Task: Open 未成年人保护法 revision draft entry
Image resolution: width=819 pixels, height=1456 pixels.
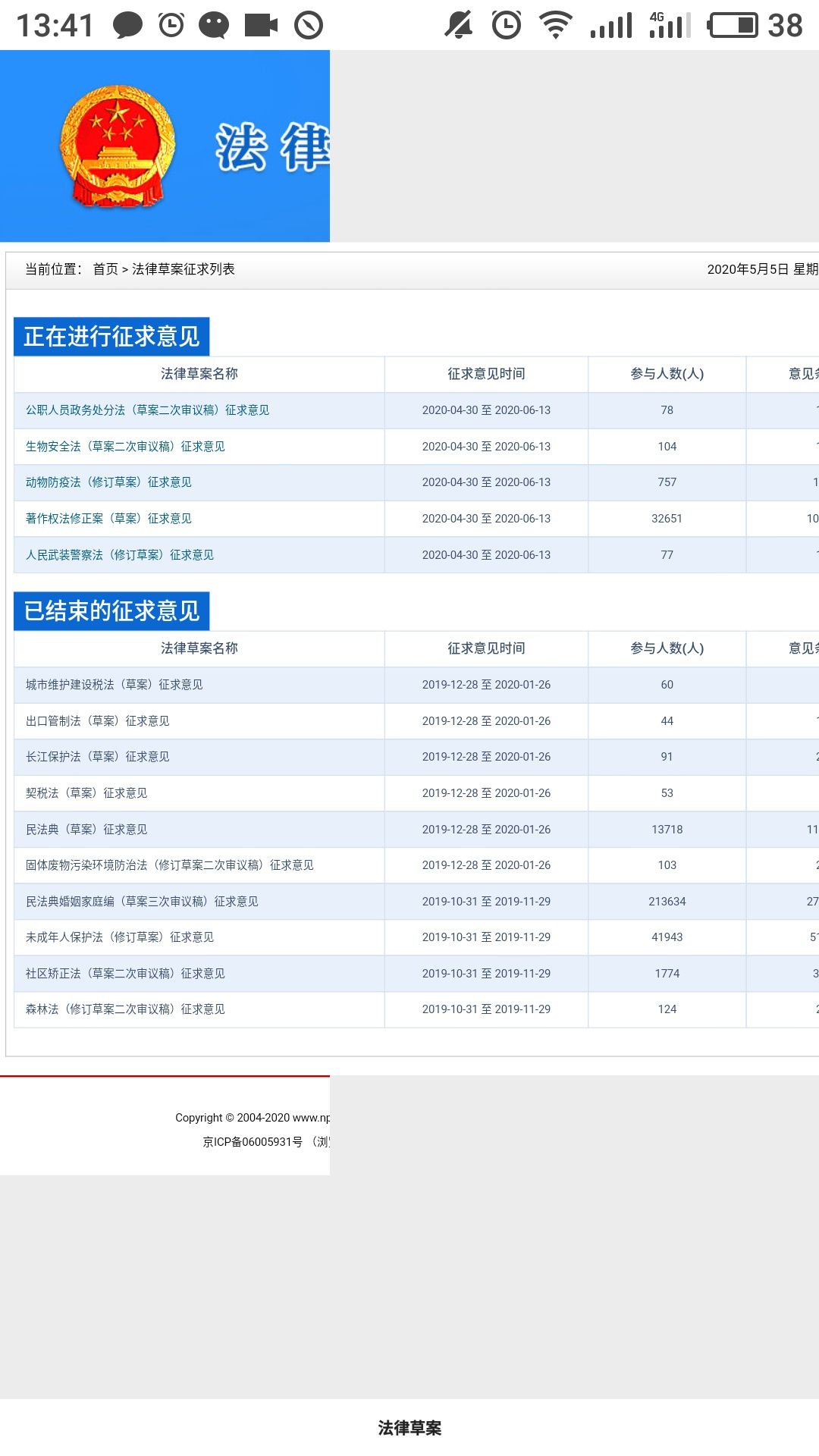Action: (120, 937)
